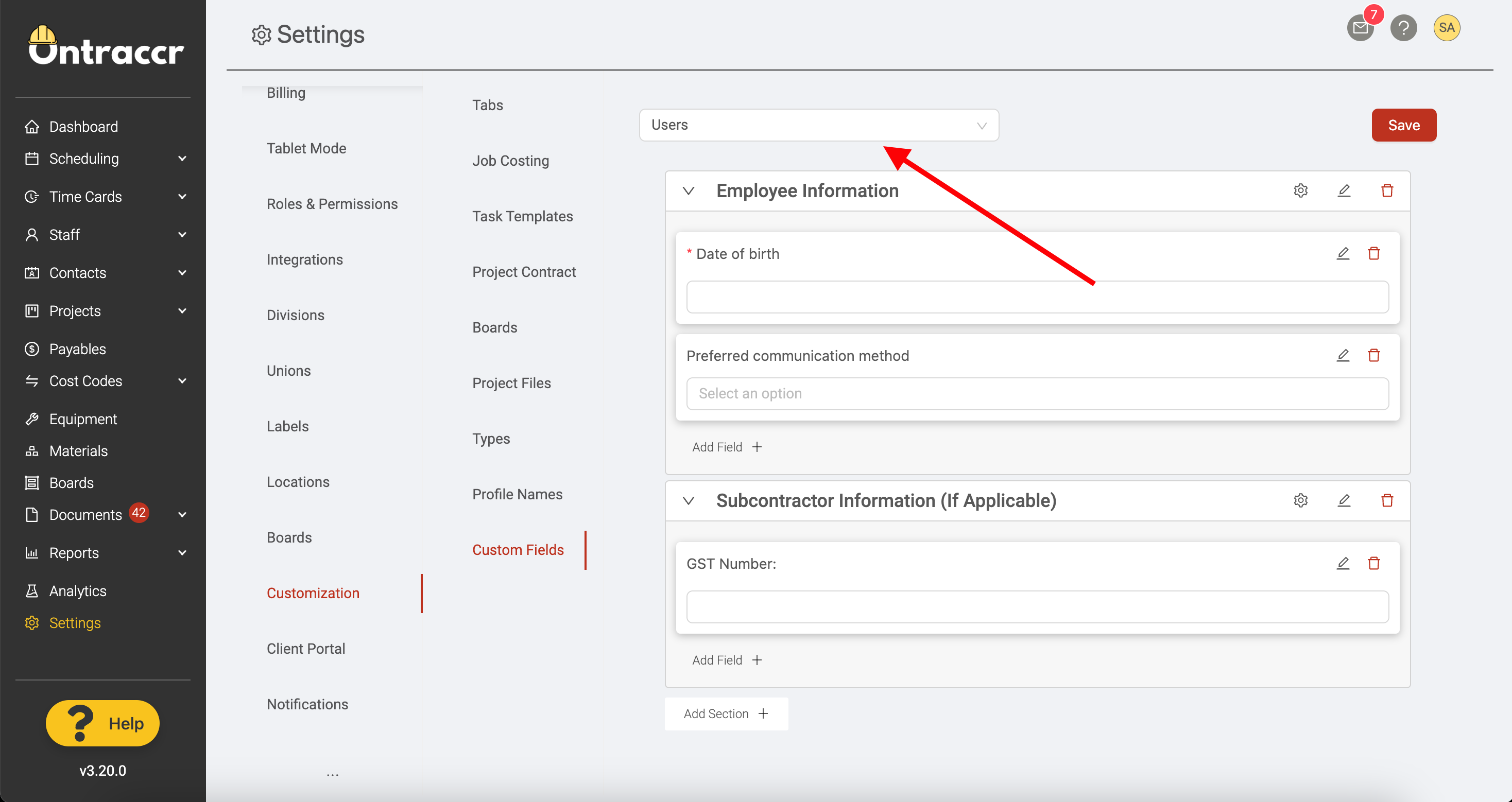This screenshot has height=802, width=1512.
Task: Add Field under Employee Information
Action: tap(727, 447)
